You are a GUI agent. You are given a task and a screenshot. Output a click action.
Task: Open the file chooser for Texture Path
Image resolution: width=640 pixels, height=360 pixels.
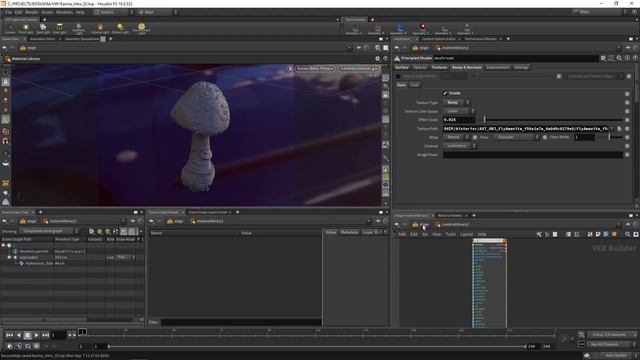[619, 129]
